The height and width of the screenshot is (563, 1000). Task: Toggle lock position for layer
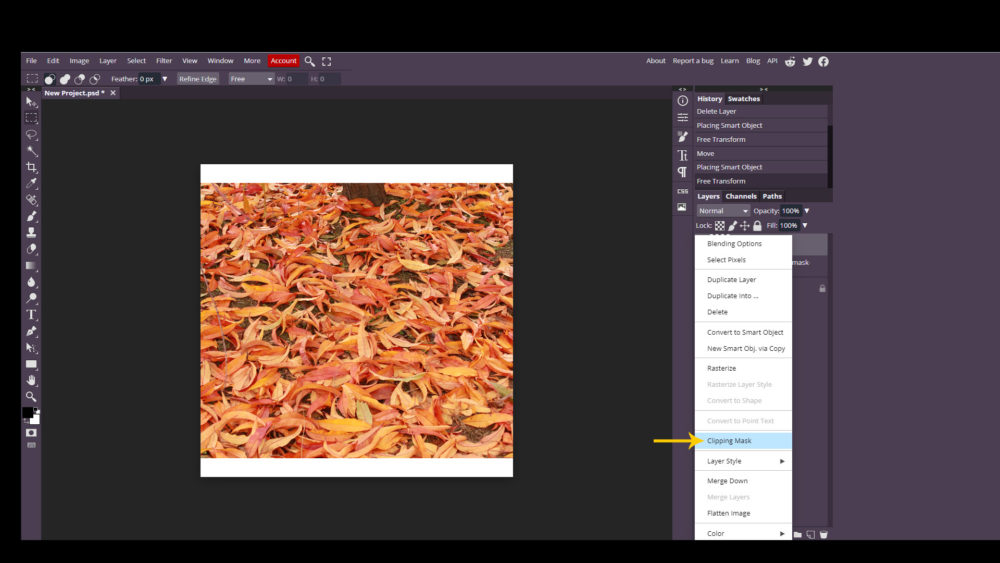744,226
